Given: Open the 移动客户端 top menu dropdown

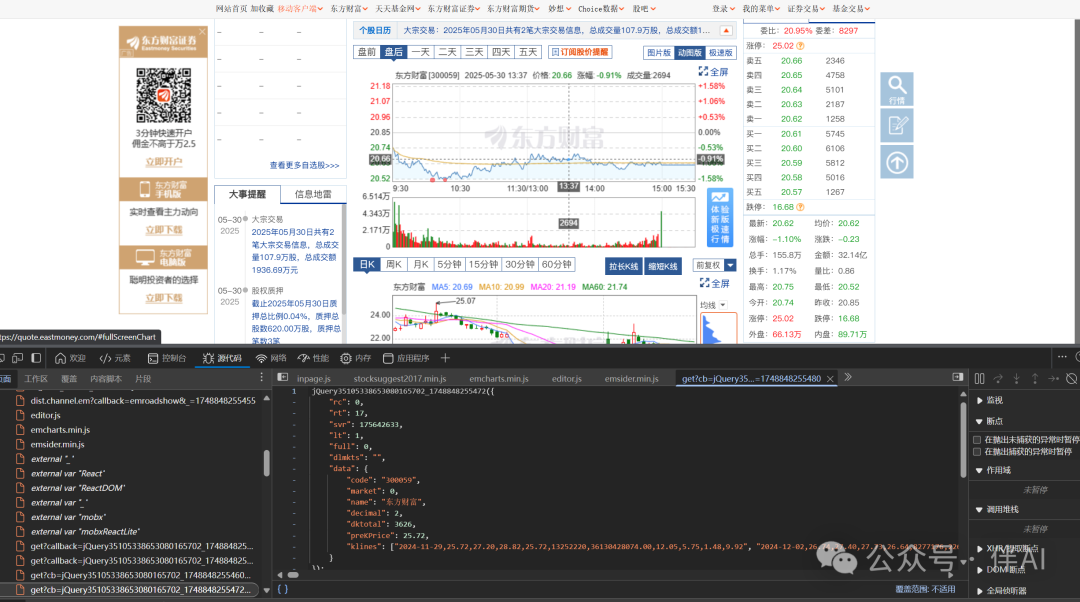Looking at the screenshot, I should point(300,9).
